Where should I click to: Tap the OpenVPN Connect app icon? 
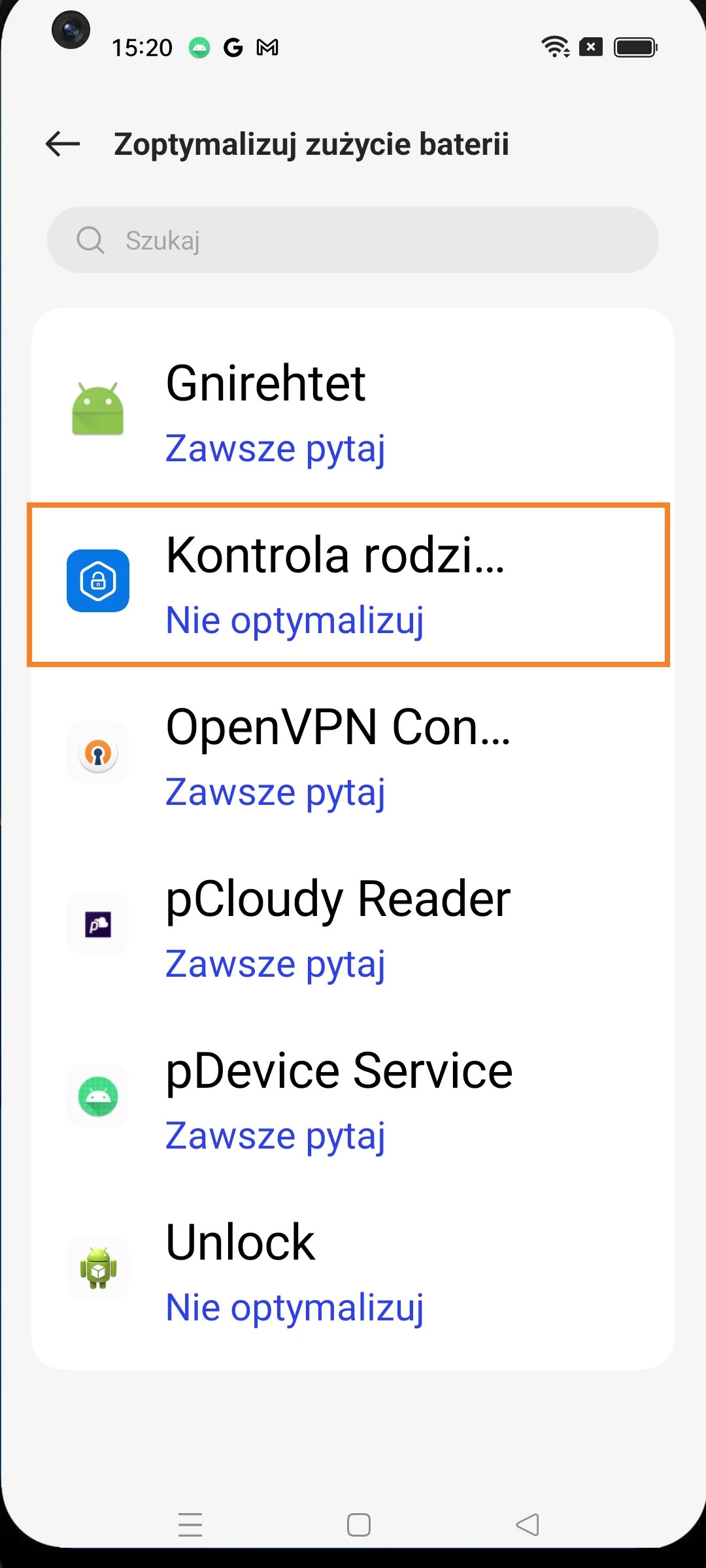(98, 753)
